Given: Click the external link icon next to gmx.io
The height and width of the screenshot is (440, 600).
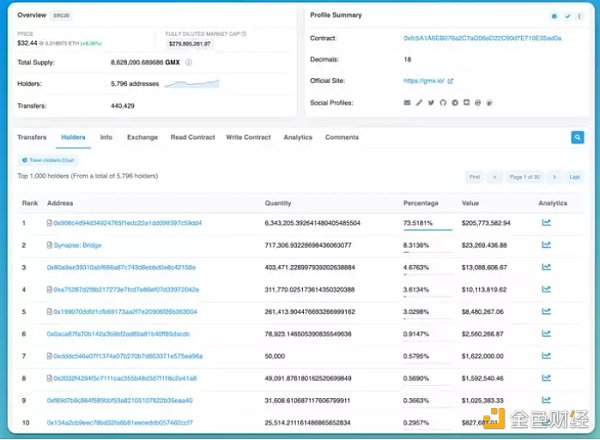Looking at the screenshot, I should [450, 80].
